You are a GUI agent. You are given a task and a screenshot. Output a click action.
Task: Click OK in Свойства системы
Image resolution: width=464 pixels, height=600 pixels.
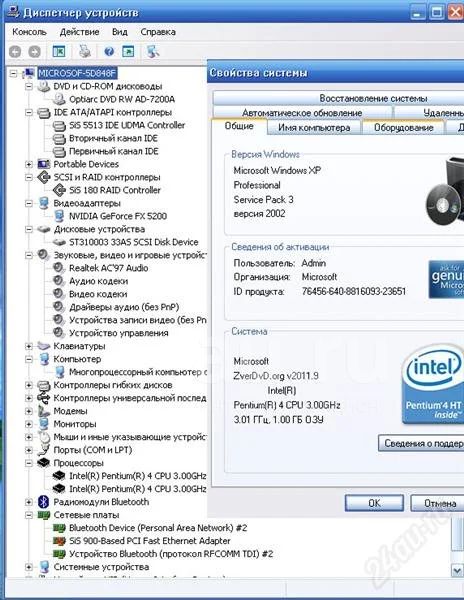click(x=374, y=503)
